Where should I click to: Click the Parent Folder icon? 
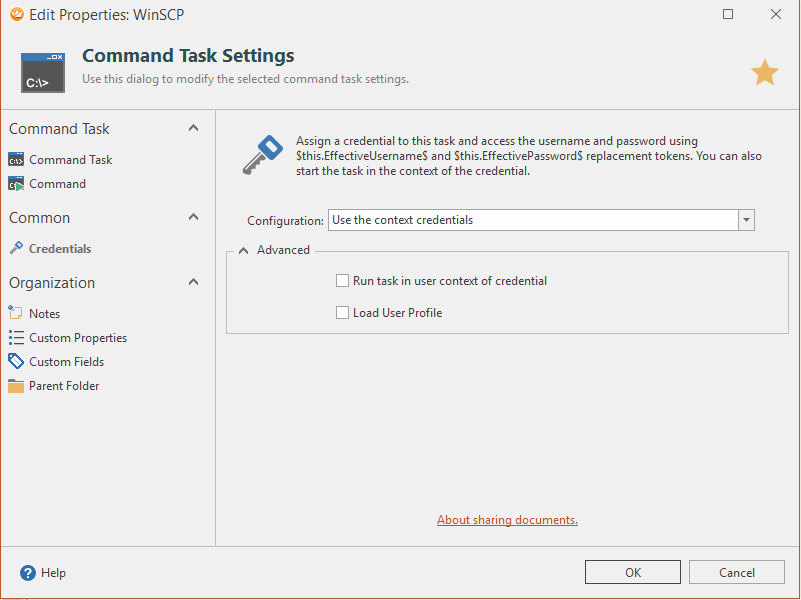[x=16, y=386]
